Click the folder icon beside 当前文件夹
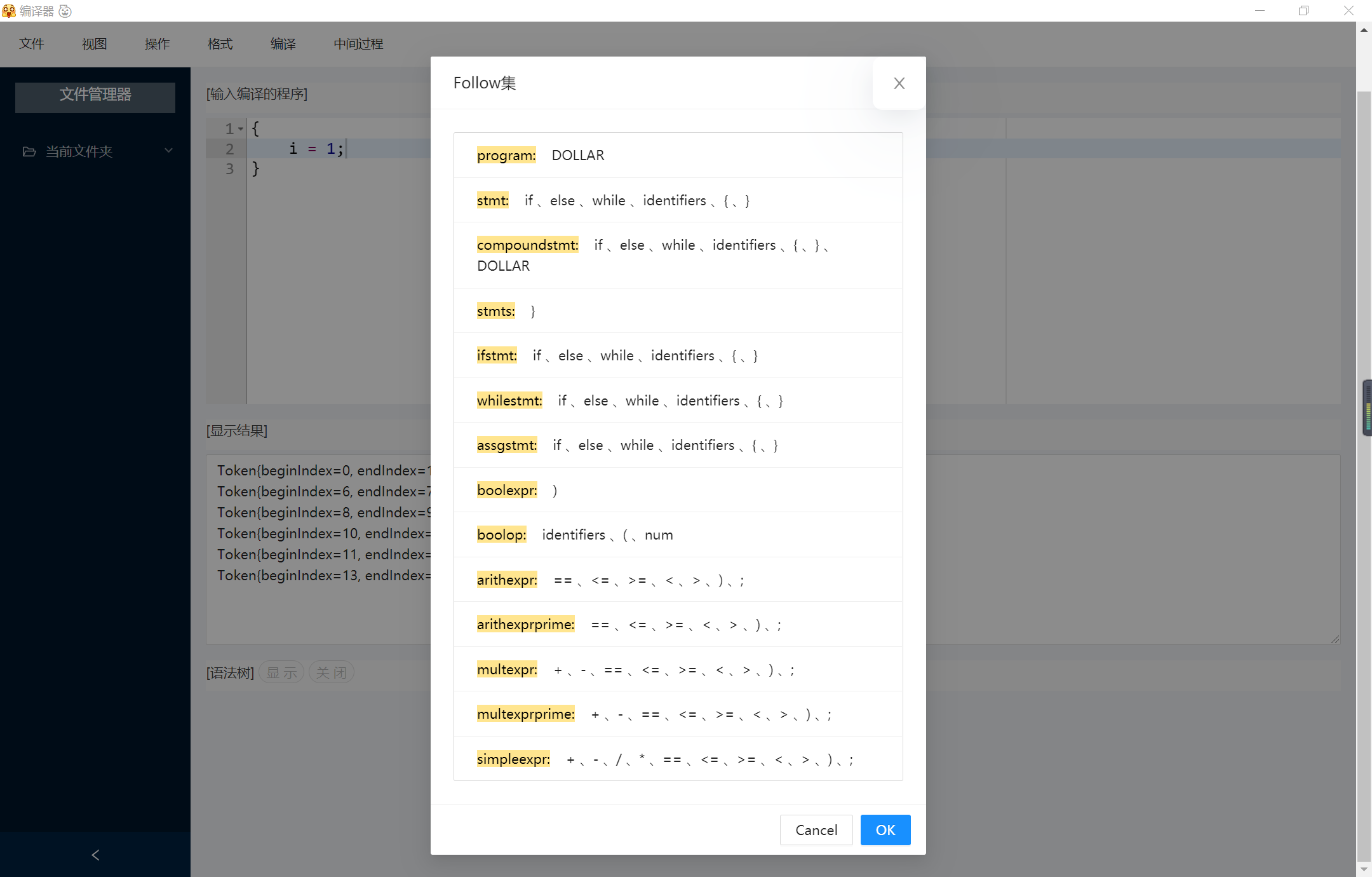The height and width of the screenshot is (877, 1372). (x=29, y=151)
